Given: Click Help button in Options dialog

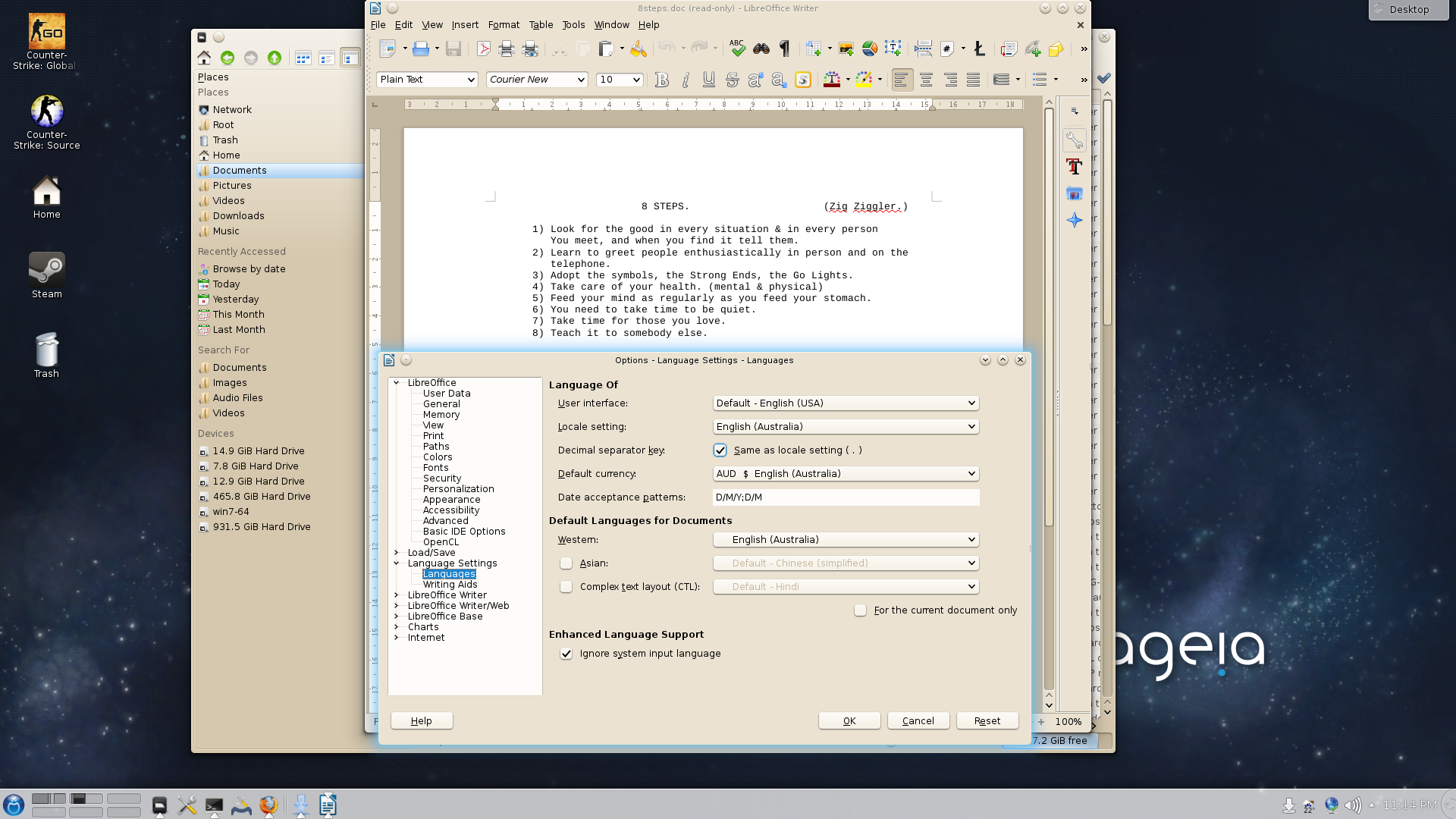Looking at the screenshot, I should click(x=422, y=721).
